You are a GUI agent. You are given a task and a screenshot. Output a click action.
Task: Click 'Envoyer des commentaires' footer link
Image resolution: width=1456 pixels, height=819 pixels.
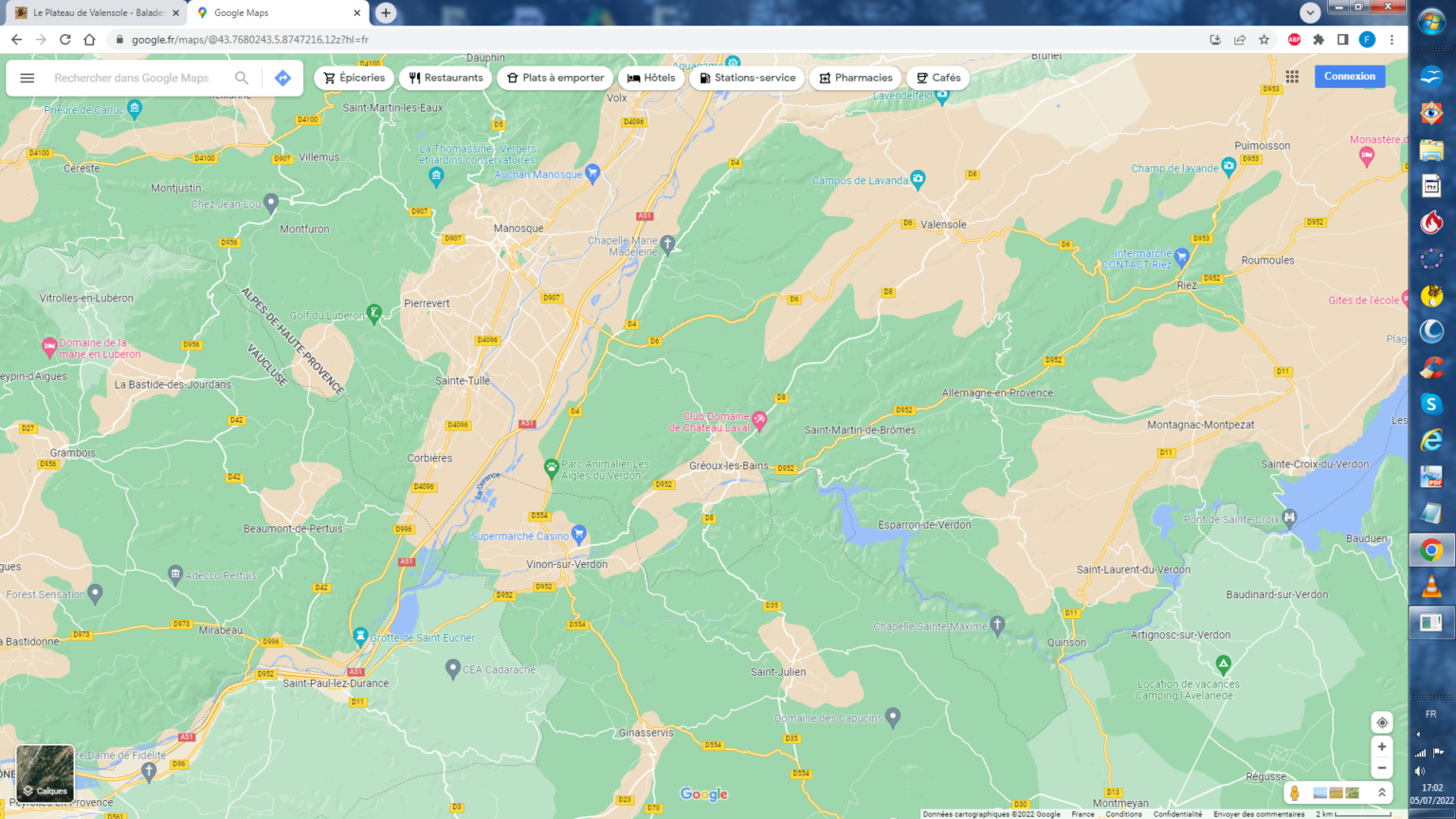[1259, 814]
